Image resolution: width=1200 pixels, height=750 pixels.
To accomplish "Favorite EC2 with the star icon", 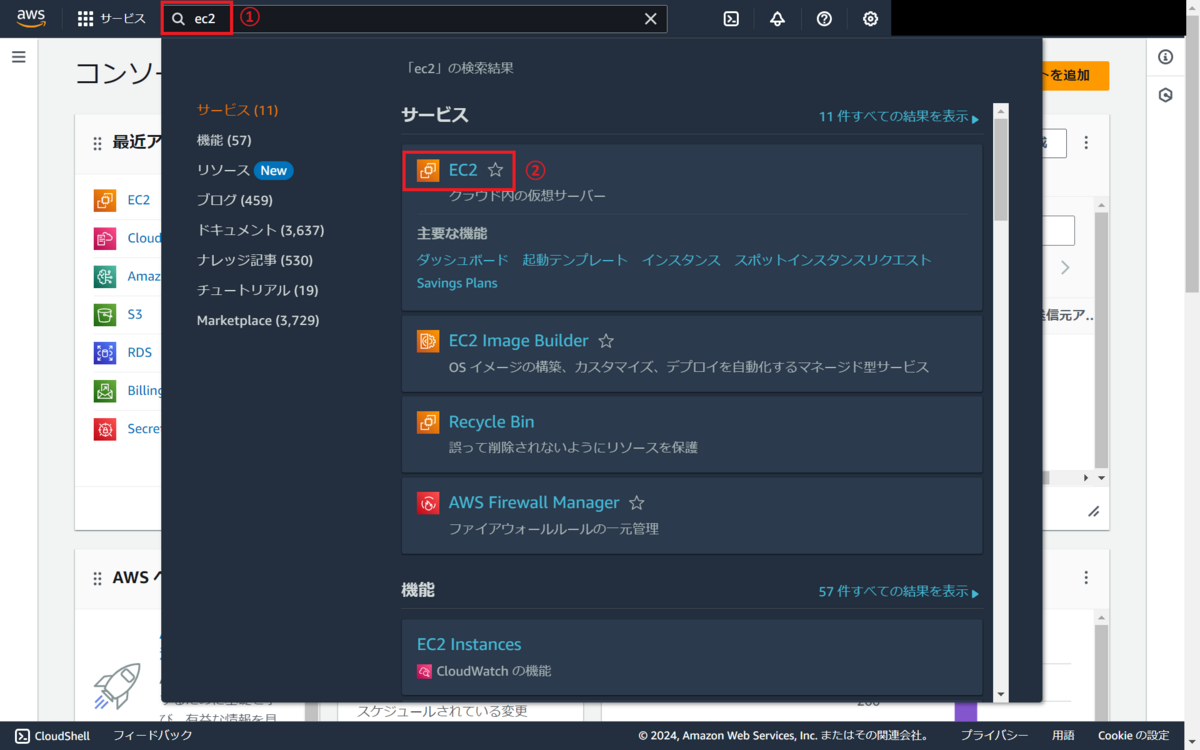I will click(495, 171).
